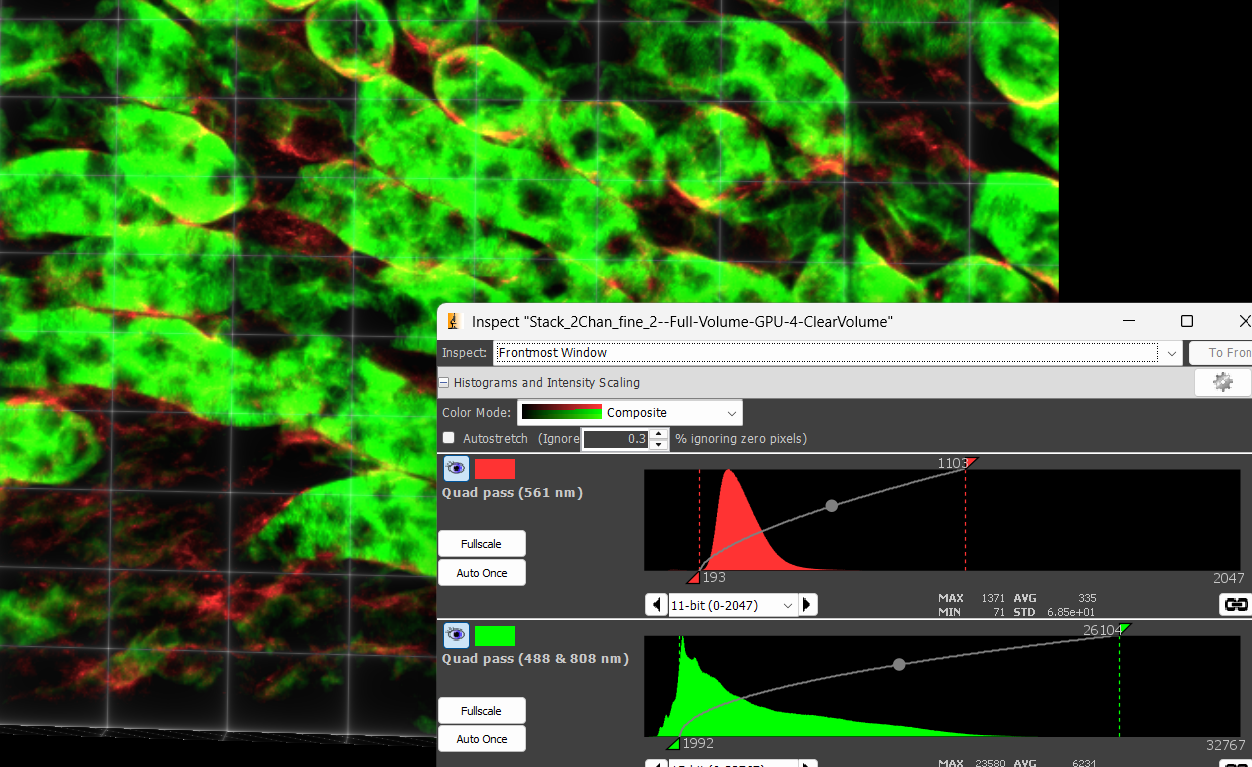The width and height of the screenshot is (1252, 767).
Task: Open the 11-bit (0-2047) range dropdown
Action: pyautogui.click(x=732, y=605)
